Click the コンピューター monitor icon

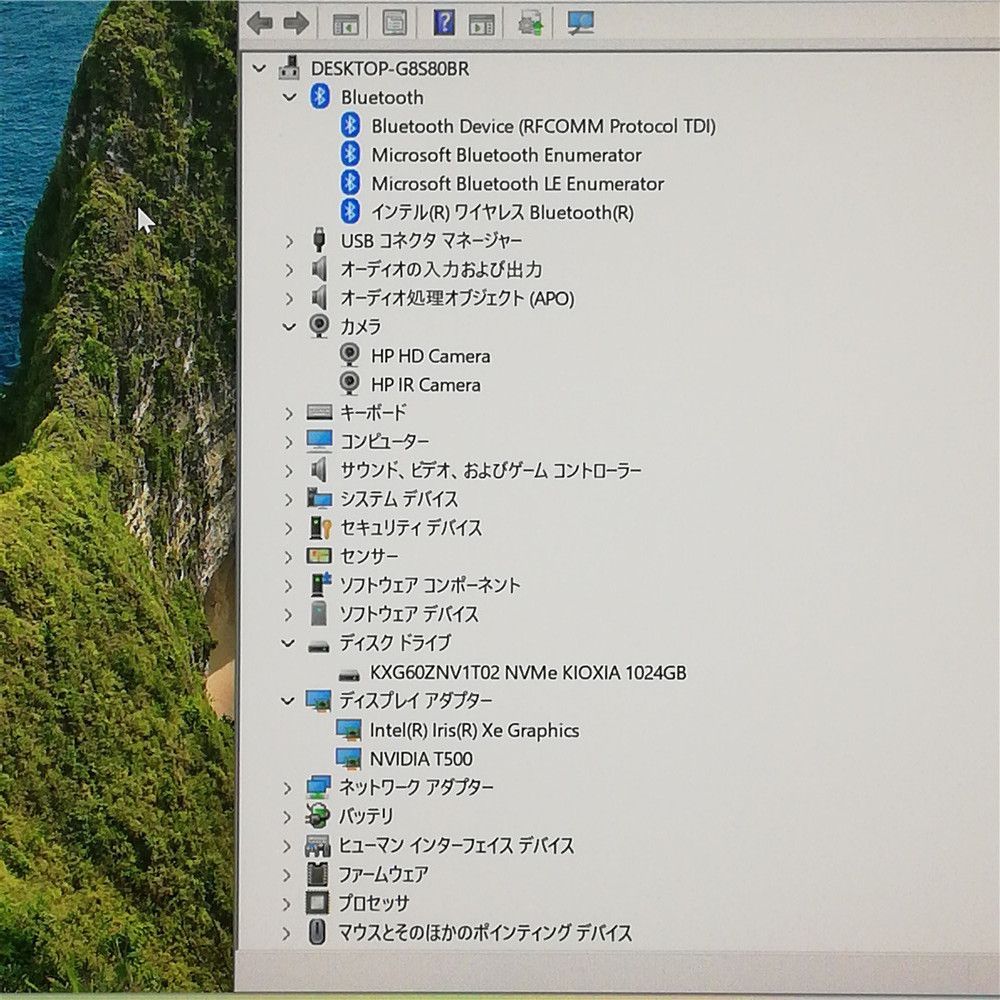320,441
